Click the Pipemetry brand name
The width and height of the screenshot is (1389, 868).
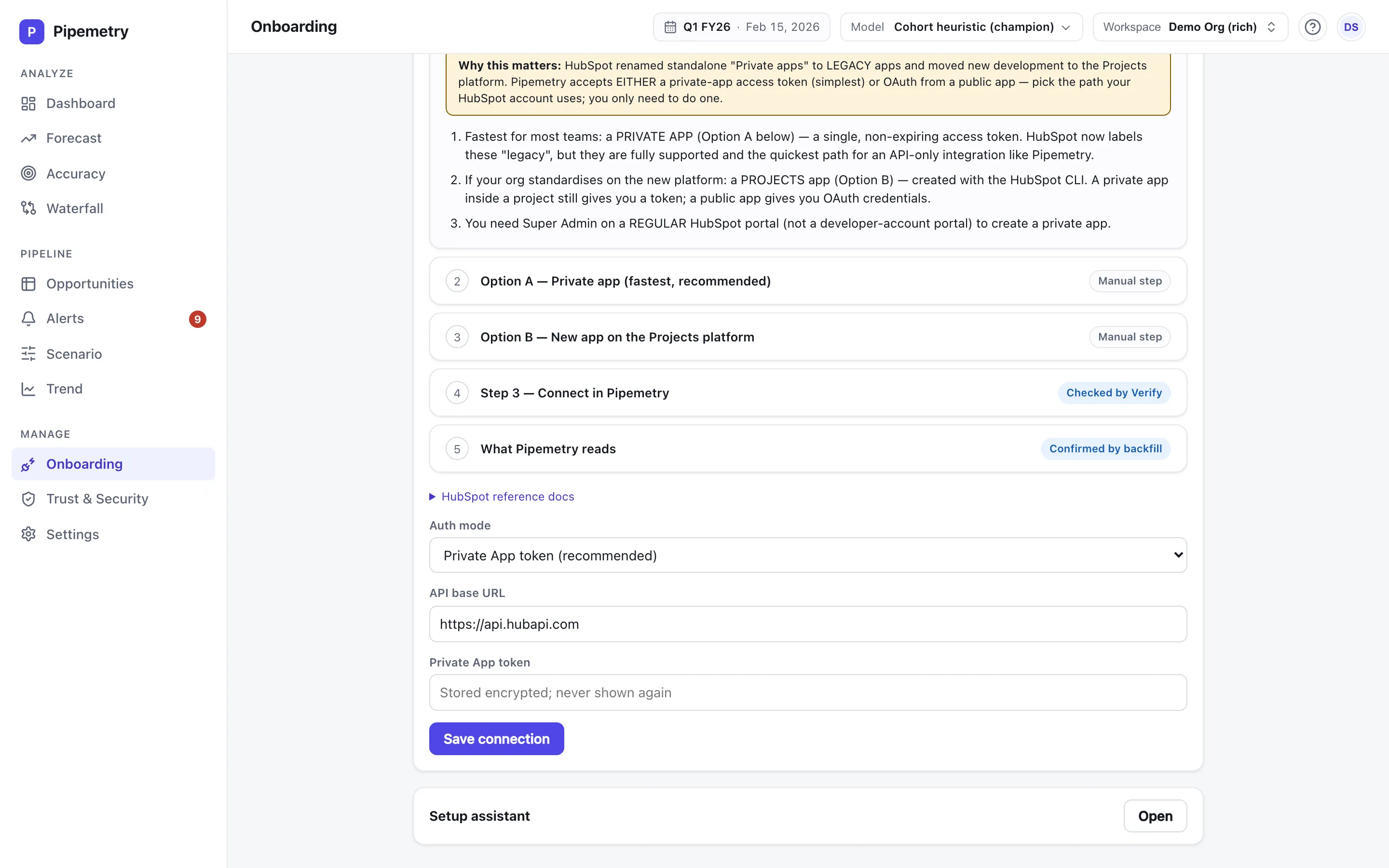point(91,31)
